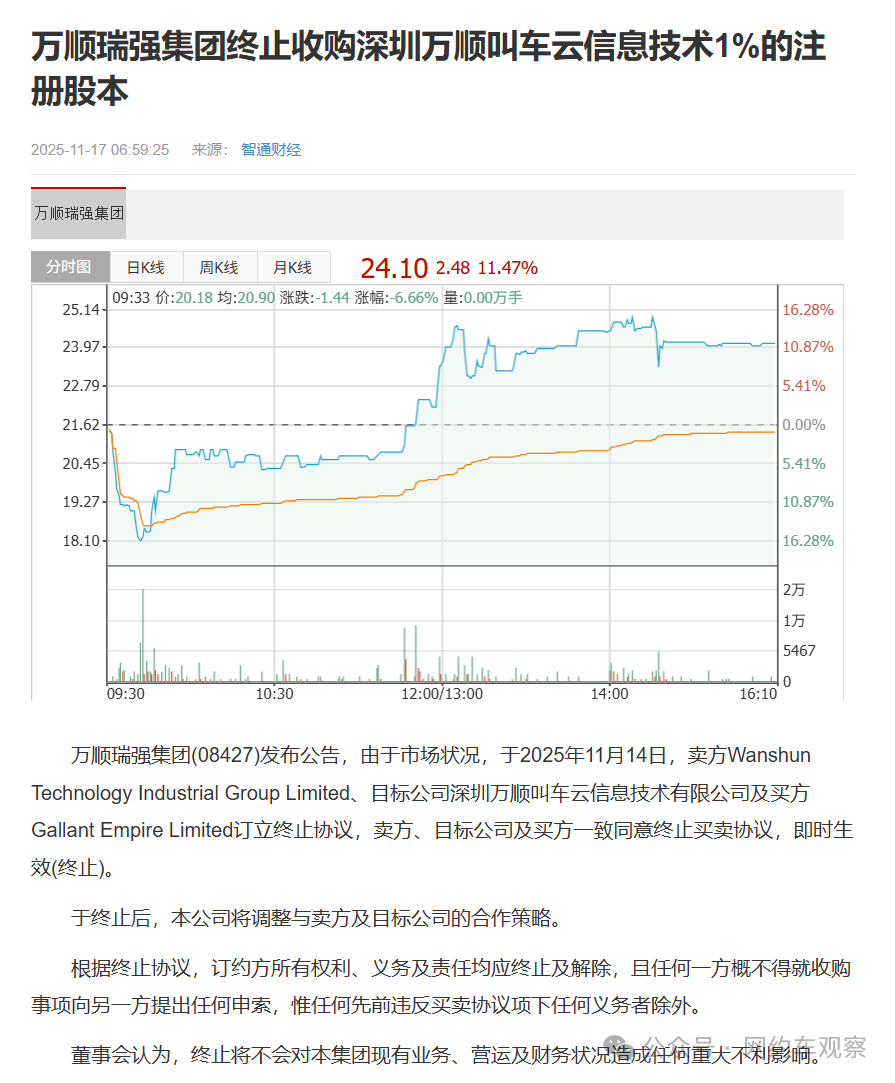The image size is (895, 1083).
Task: Click the 11.47% change percentage
Action: click(508, 268)
